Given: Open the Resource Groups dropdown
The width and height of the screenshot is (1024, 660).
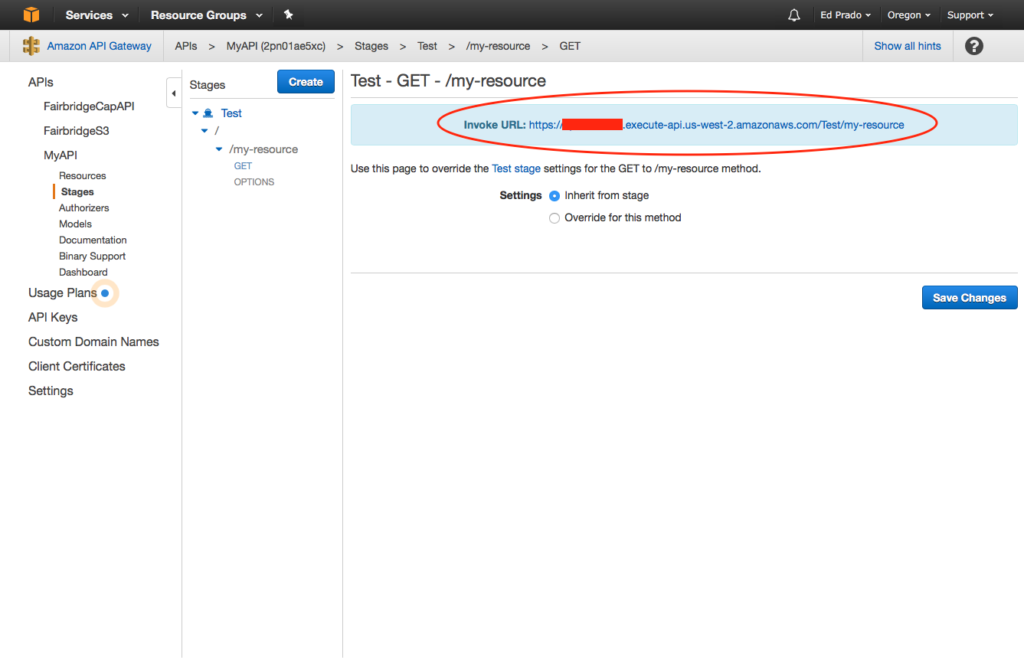Looking at the screenshot, I should 206,15.
